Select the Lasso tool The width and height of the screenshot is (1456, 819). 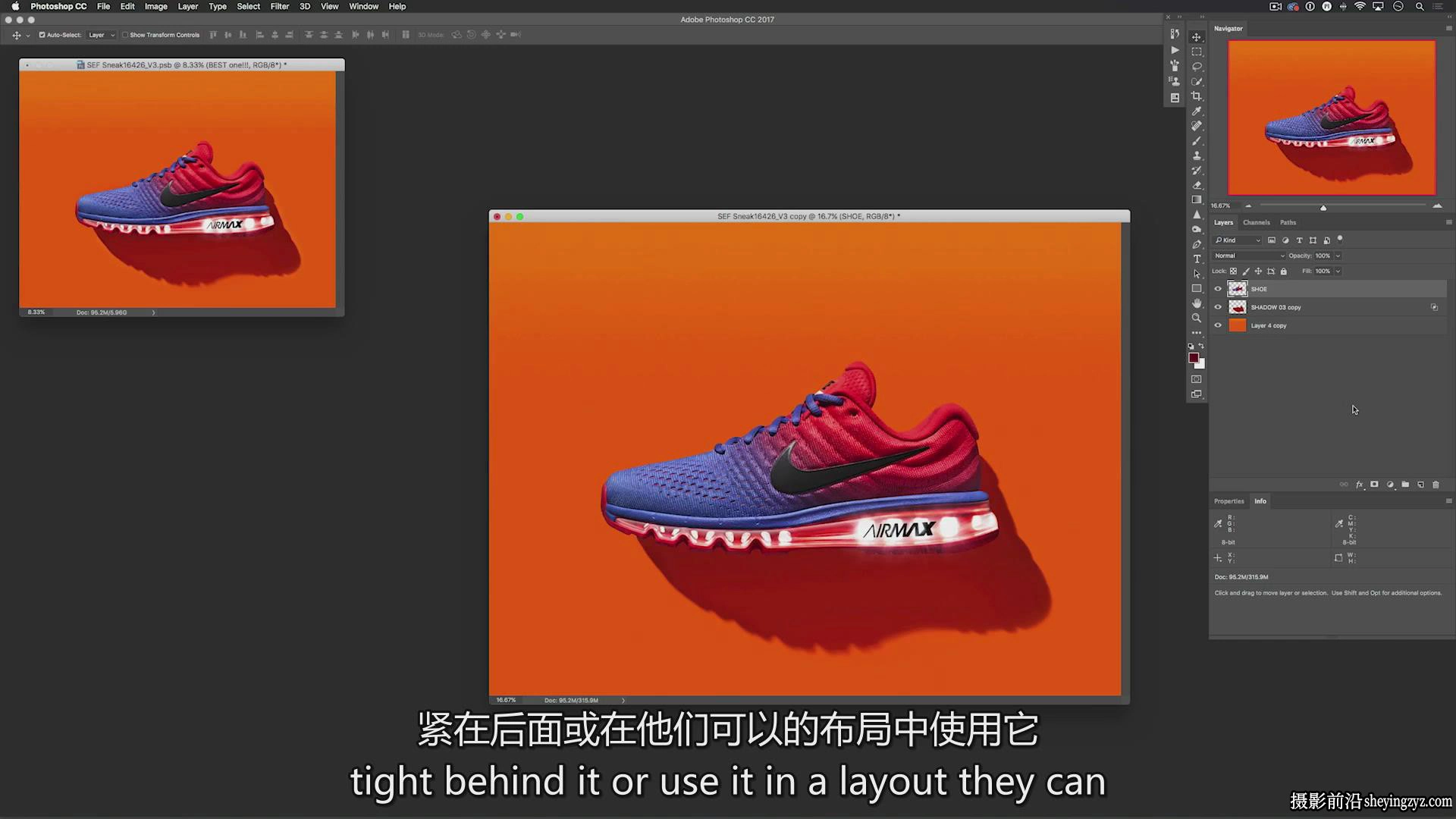tap(1197, 67)
